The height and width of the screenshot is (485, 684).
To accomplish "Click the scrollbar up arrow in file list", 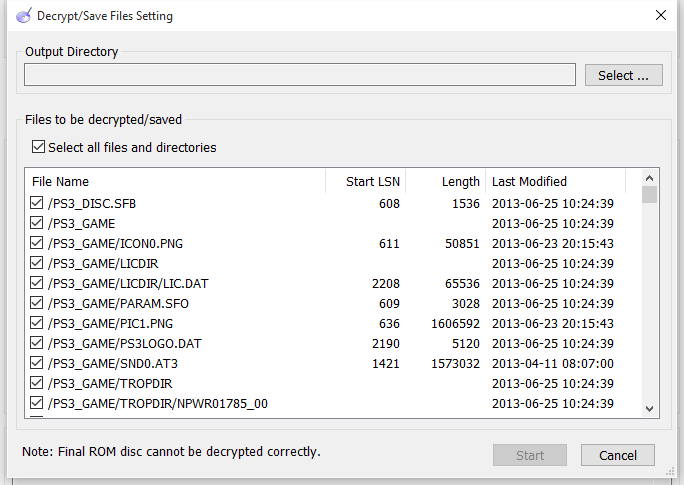I will (649, 178).
